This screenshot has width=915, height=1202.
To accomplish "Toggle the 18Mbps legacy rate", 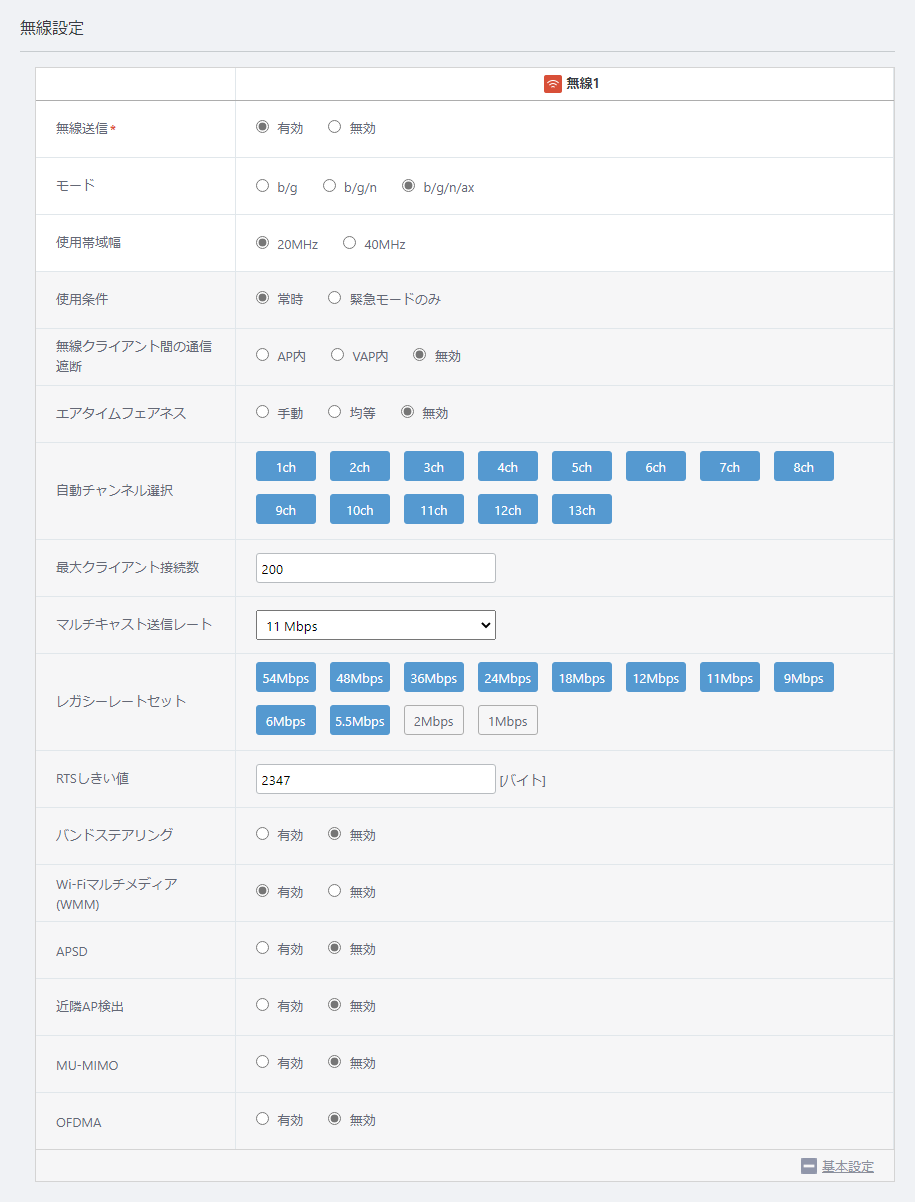I will click(x=582, y=678).
